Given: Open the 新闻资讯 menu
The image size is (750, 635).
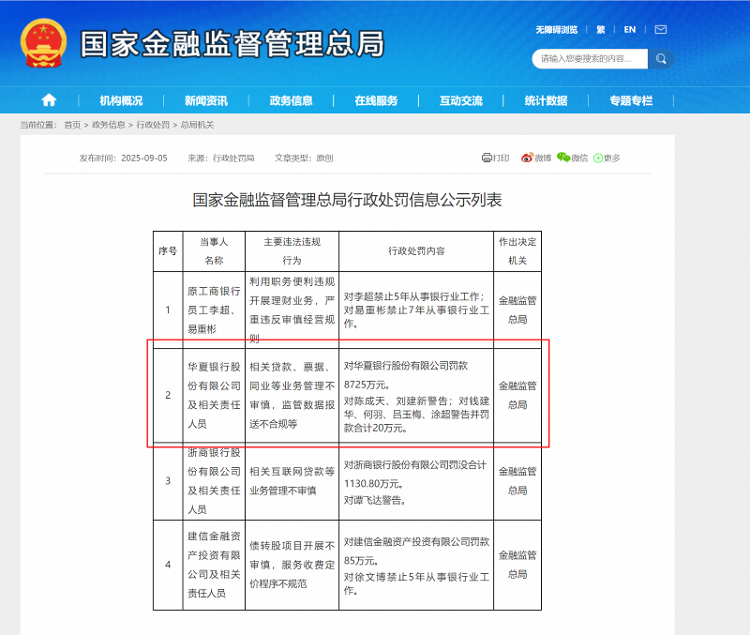Looking at the screenshot, I should tap(206, 101).
